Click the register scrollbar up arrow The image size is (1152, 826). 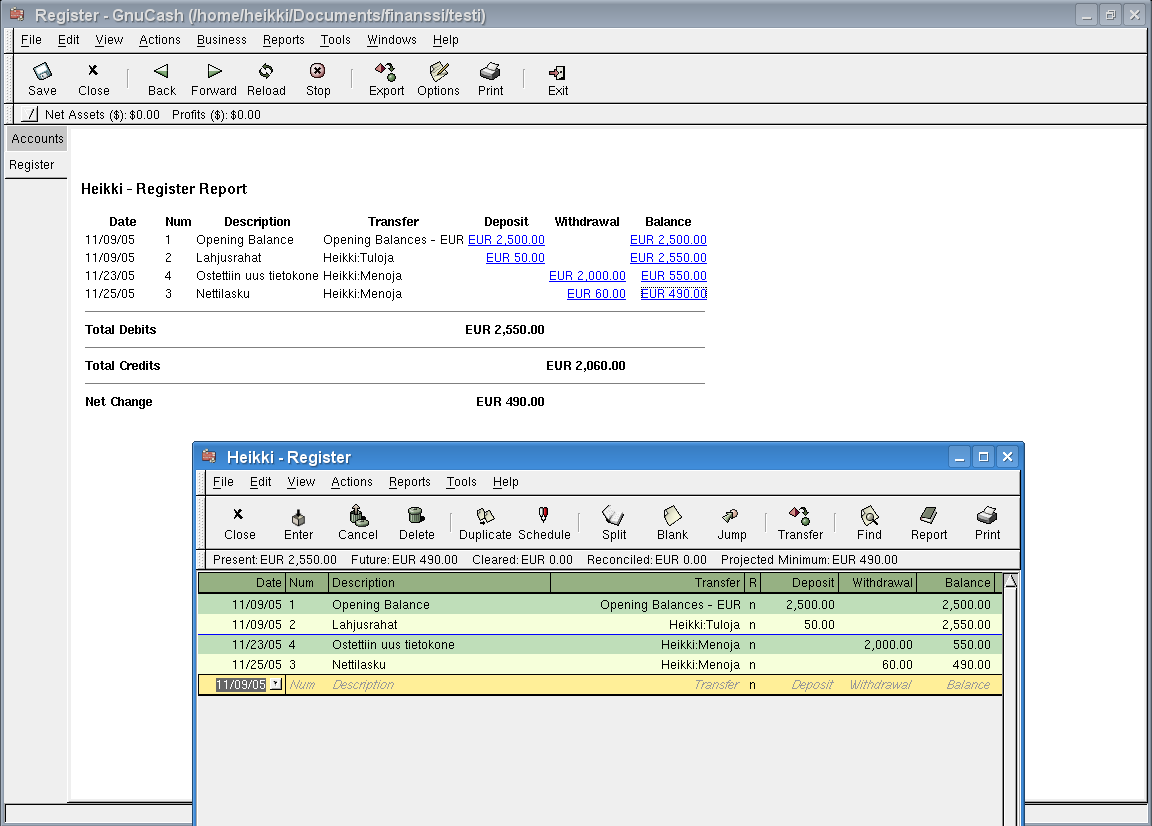(1011, 581)
